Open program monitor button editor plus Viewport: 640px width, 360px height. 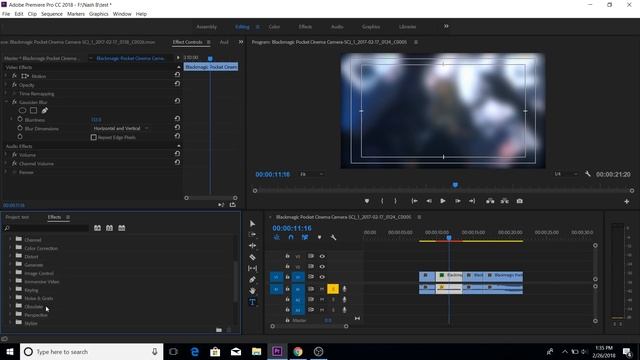pyautogui.click(x=627, y=202)
